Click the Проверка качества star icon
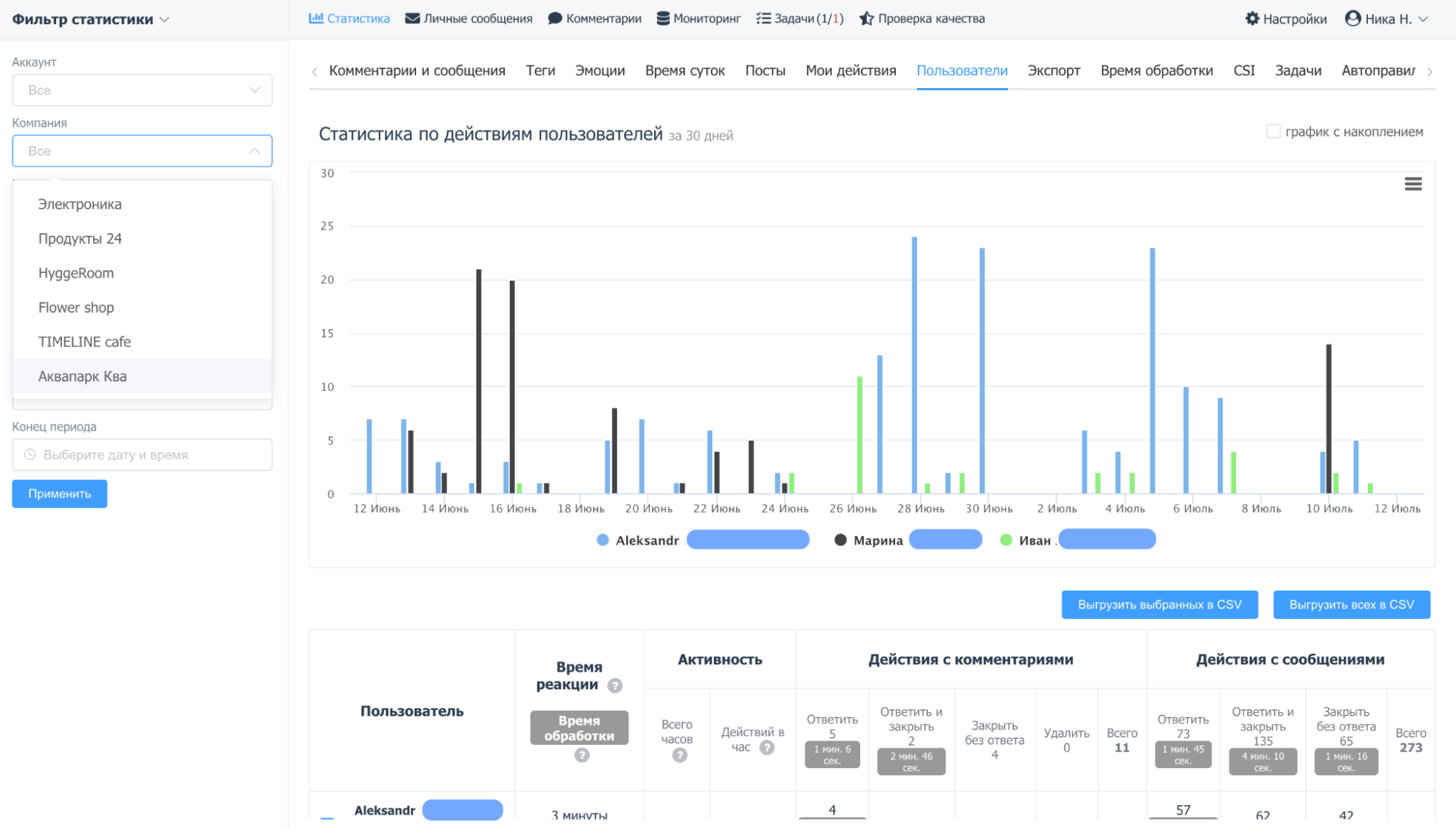Image resolution: width=1456 pixels, height=830 pixels. click(866, 19)
